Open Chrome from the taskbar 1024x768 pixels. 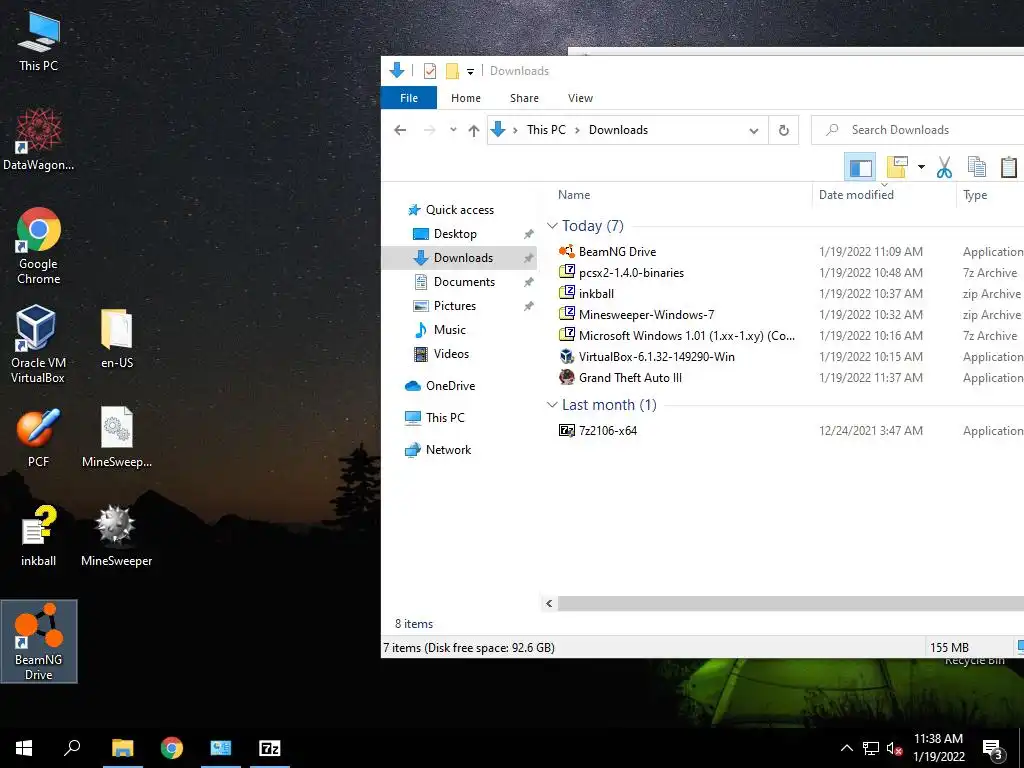[x=172, y=748]
